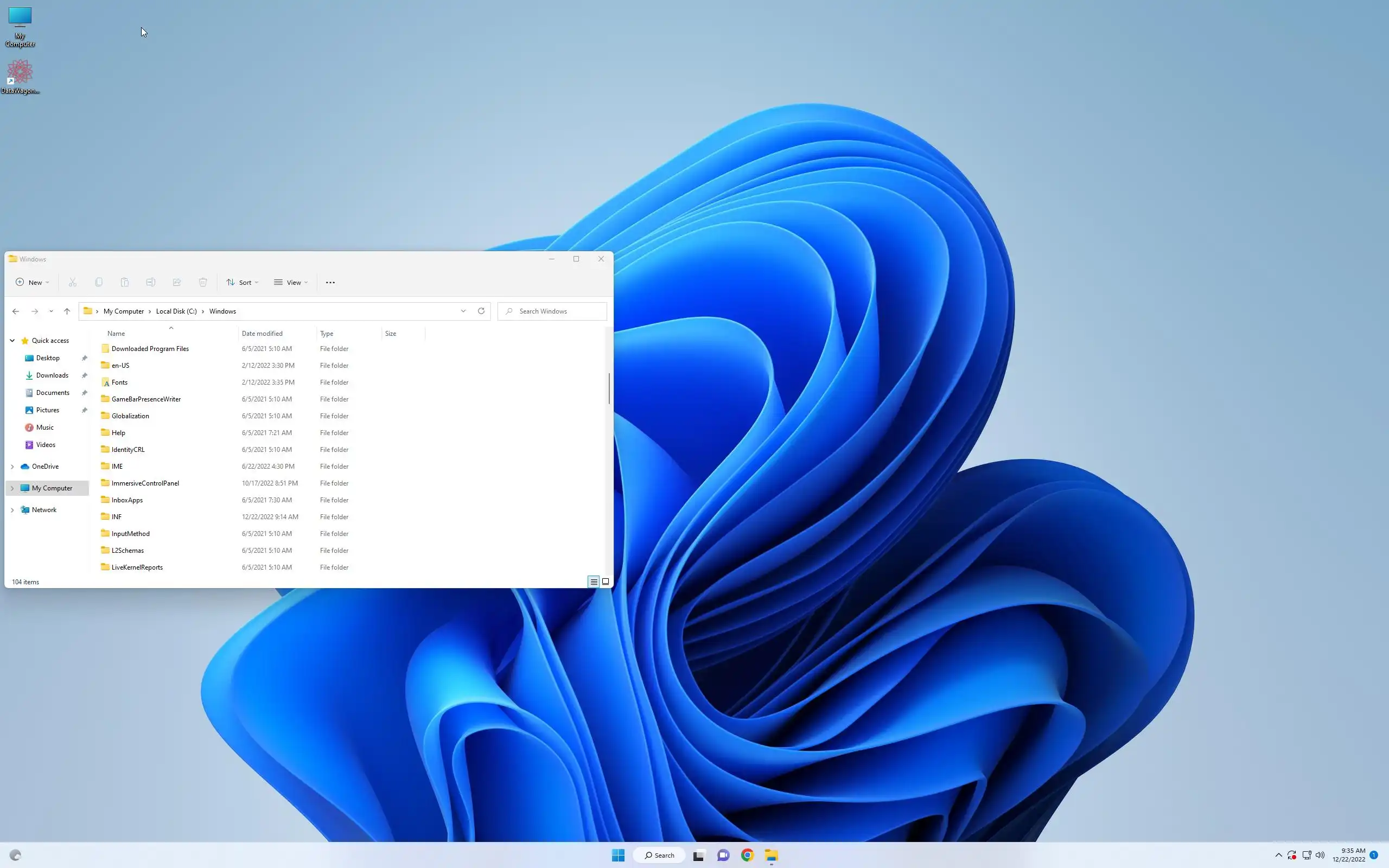Switch to large thumbnails view icon
Screen dimensions: 1389x868
606,582
